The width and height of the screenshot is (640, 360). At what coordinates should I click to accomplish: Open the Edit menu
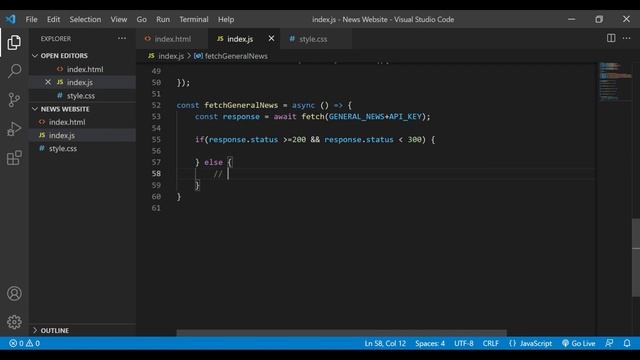click(x=53, y=19)
